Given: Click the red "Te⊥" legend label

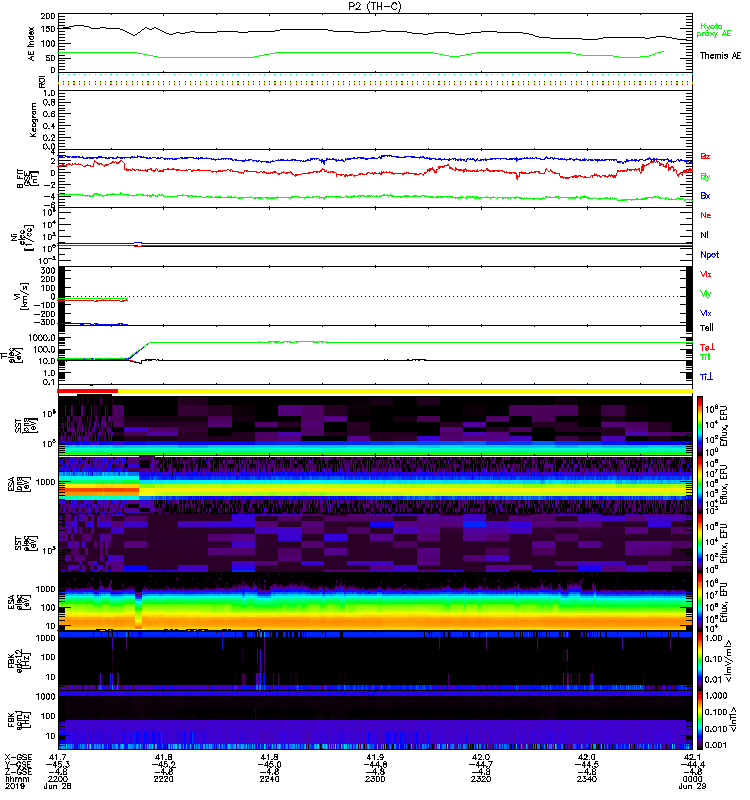Looking at the screenshot, I should coord(707,347).
